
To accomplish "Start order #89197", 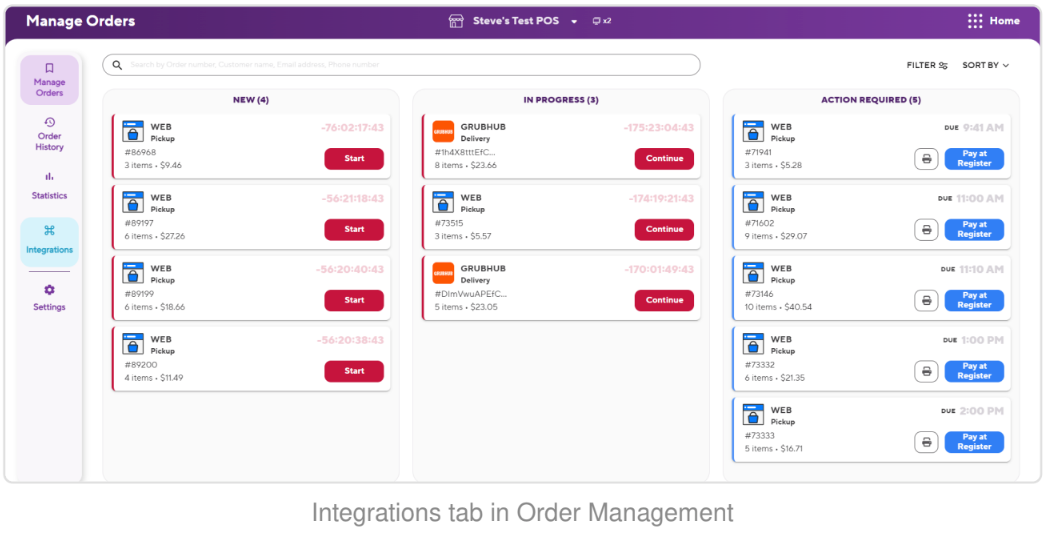I will click(x=354, y=230).
